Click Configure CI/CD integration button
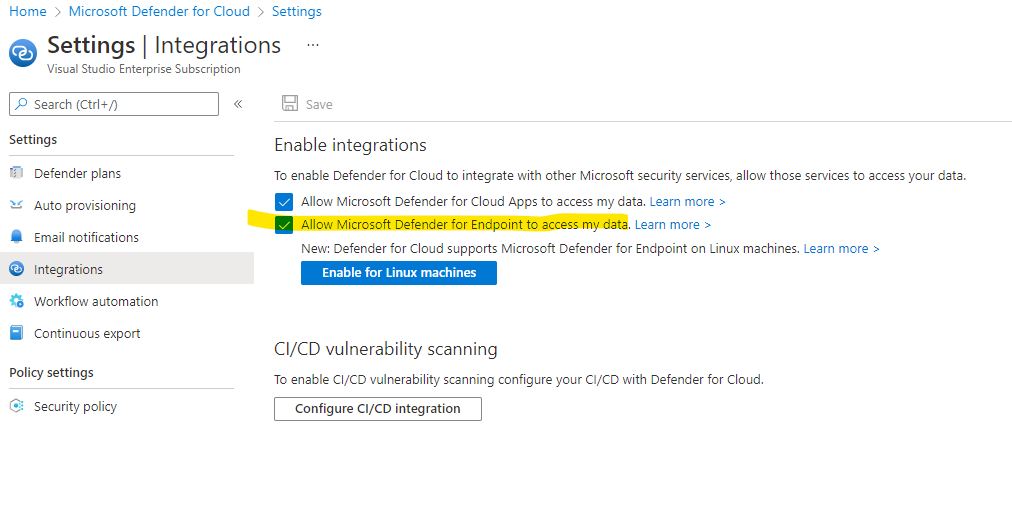This screenshot has width=1012, height=505. (377, 408)
